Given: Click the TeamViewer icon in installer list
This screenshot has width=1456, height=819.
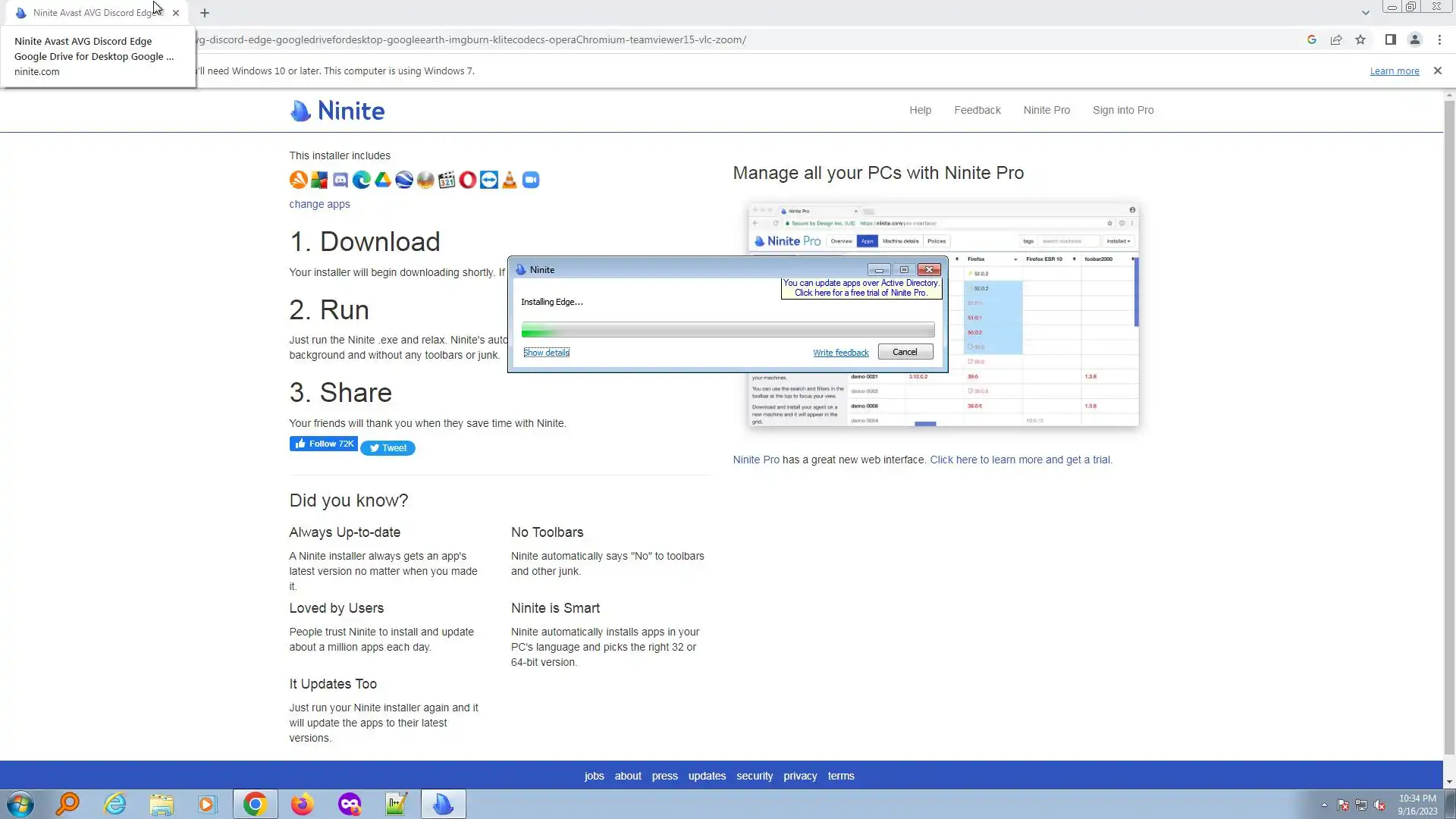Looking at the screenshot, I should pyautogui.click(x=489, y=180).
